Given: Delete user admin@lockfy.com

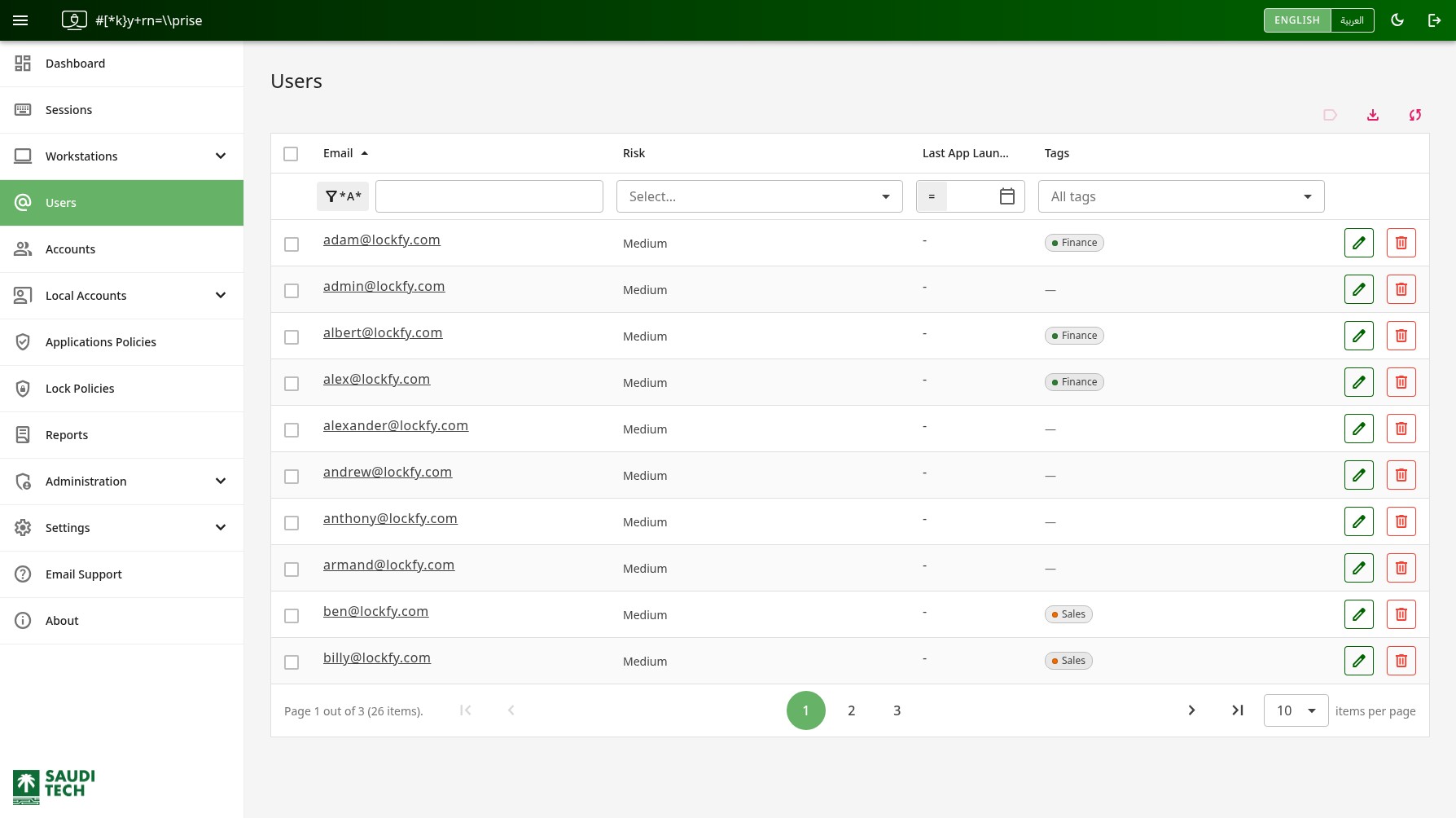Looking at the screenshot, I should [x=1401, y=289].
